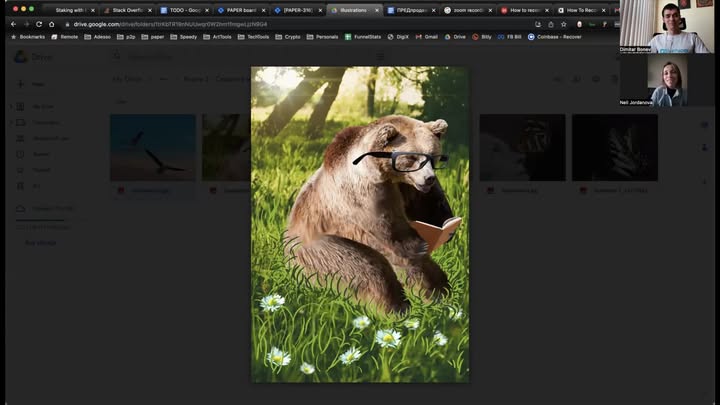
Task: Open the last striped dark thumbnail
Action: 615,147
